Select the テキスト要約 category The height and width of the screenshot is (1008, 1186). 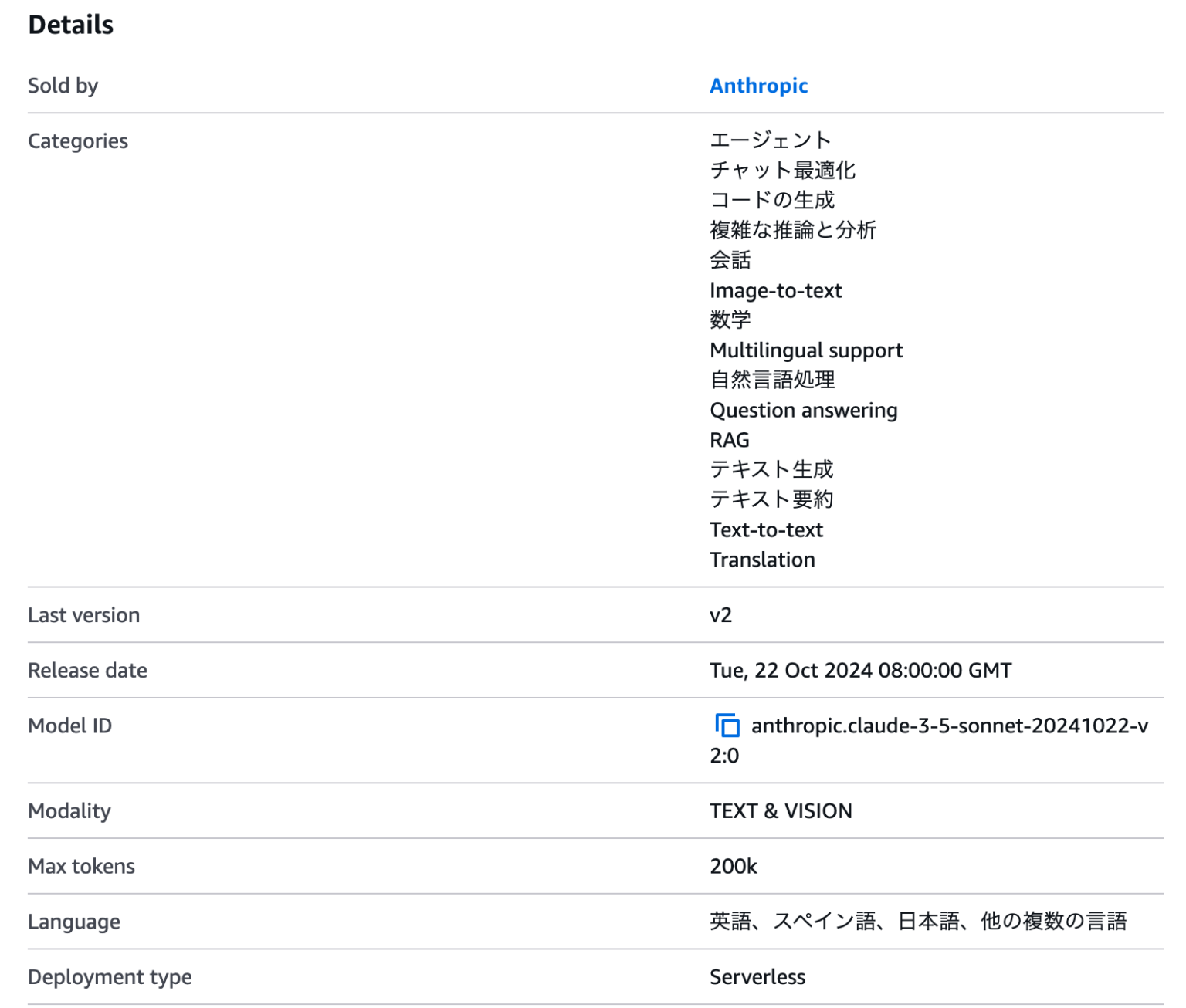tap(773, 499)
